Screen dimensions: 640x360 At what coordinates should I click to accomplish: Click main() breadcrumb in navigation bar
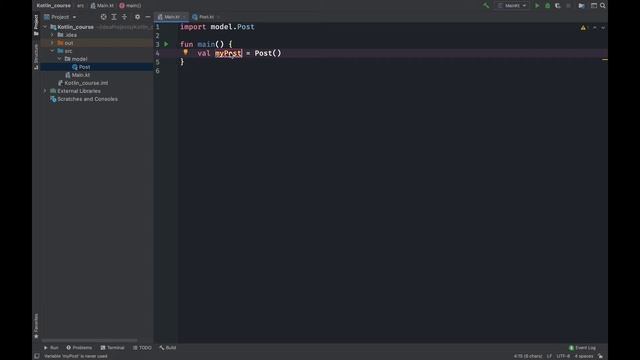click(130, 6)
